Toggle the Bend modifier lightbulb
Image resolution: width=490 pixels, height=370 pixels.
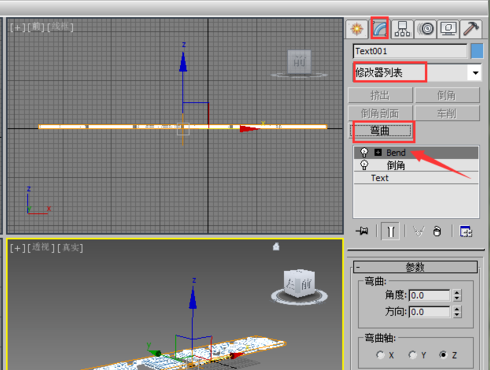tap(364, 153)
